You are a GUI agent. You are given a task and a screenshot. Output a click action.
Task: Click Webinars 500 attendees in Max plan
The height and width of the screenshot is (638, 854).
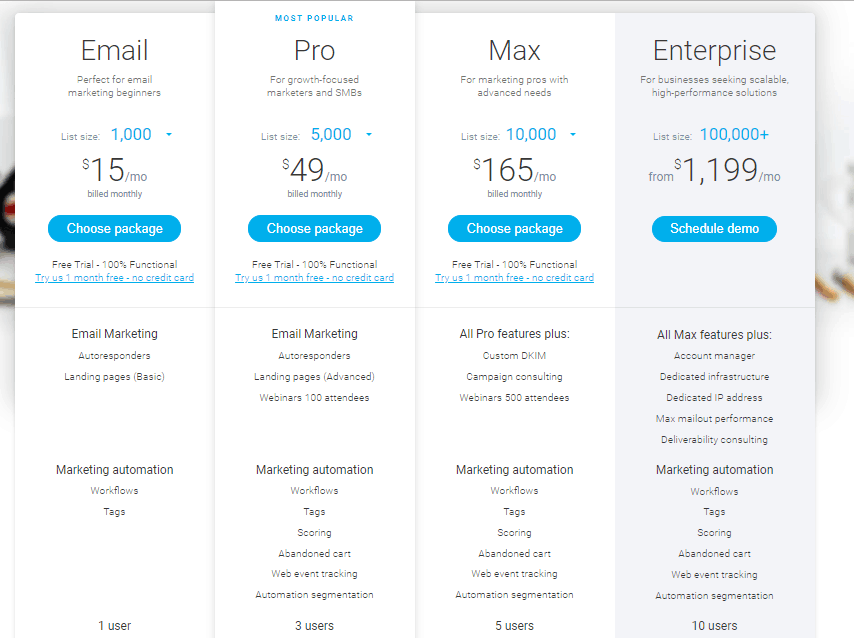click(x=514, y=398)
